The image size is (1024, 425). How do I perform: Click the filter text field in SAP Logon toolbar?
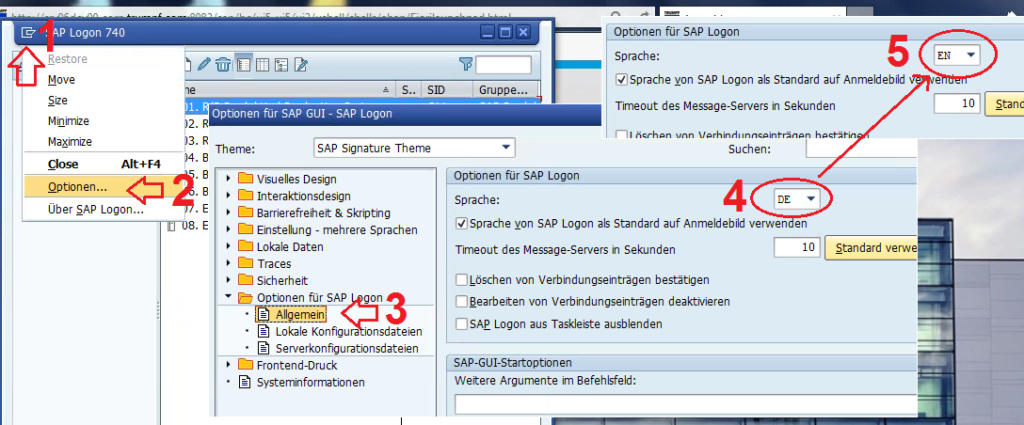[504, 65]
